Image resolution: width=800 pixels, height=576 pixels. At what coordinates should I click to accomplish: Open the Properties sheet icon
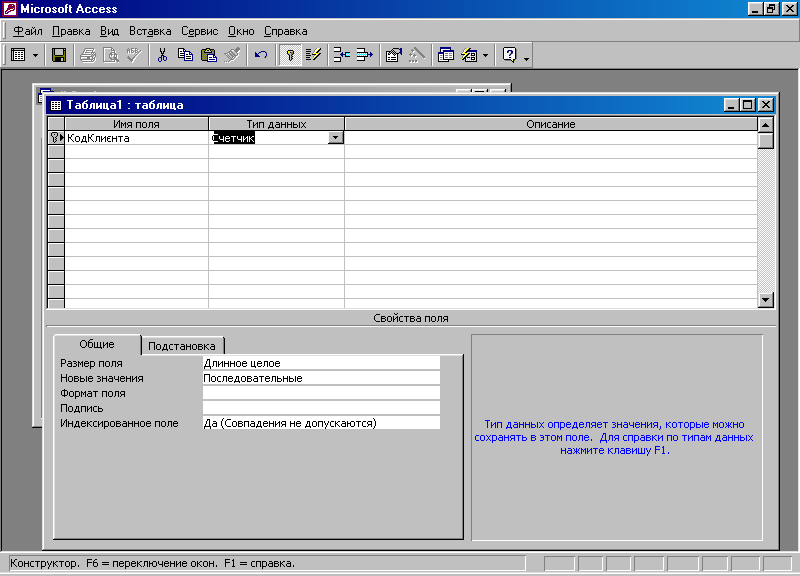point(393,55)
